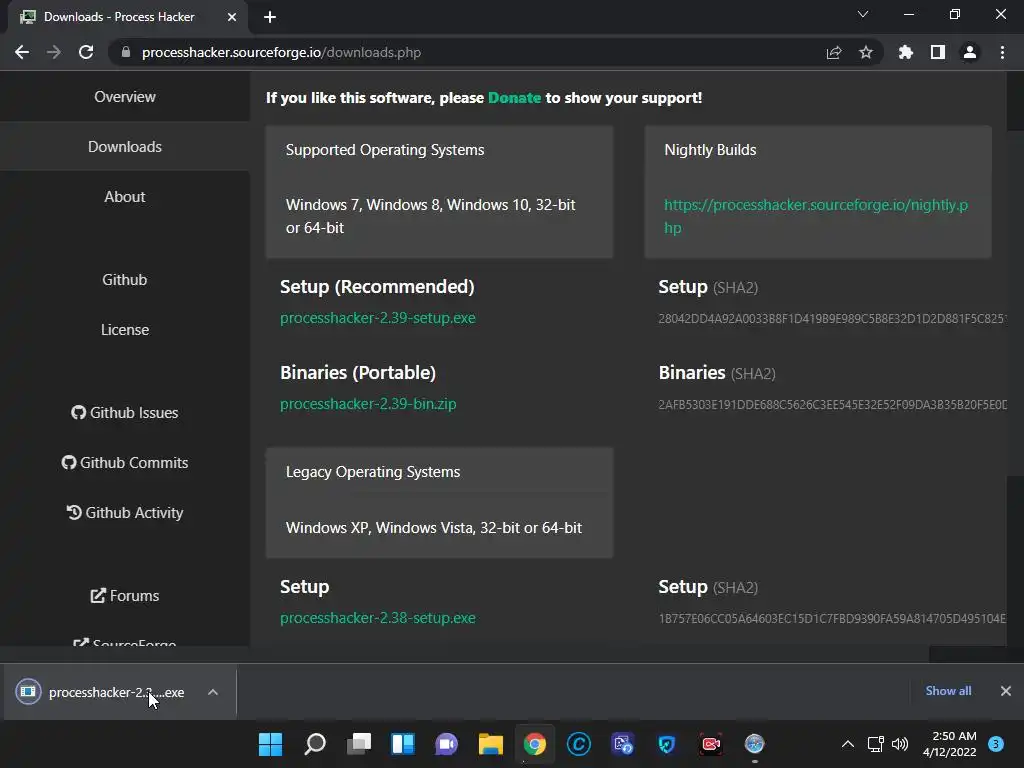1024x768 pixels.
Task: Open a new browser tab
Action: 270,17
